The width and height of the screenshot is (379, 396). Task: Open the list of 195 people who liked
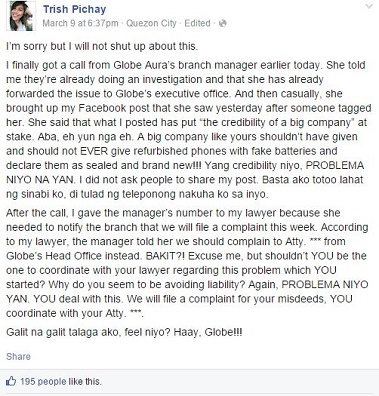click(43, 381)
